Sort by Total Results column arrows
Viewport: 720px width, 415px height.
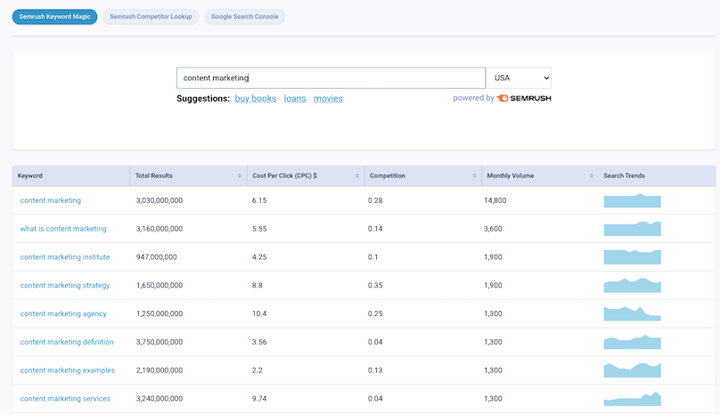tap(239, 176)
